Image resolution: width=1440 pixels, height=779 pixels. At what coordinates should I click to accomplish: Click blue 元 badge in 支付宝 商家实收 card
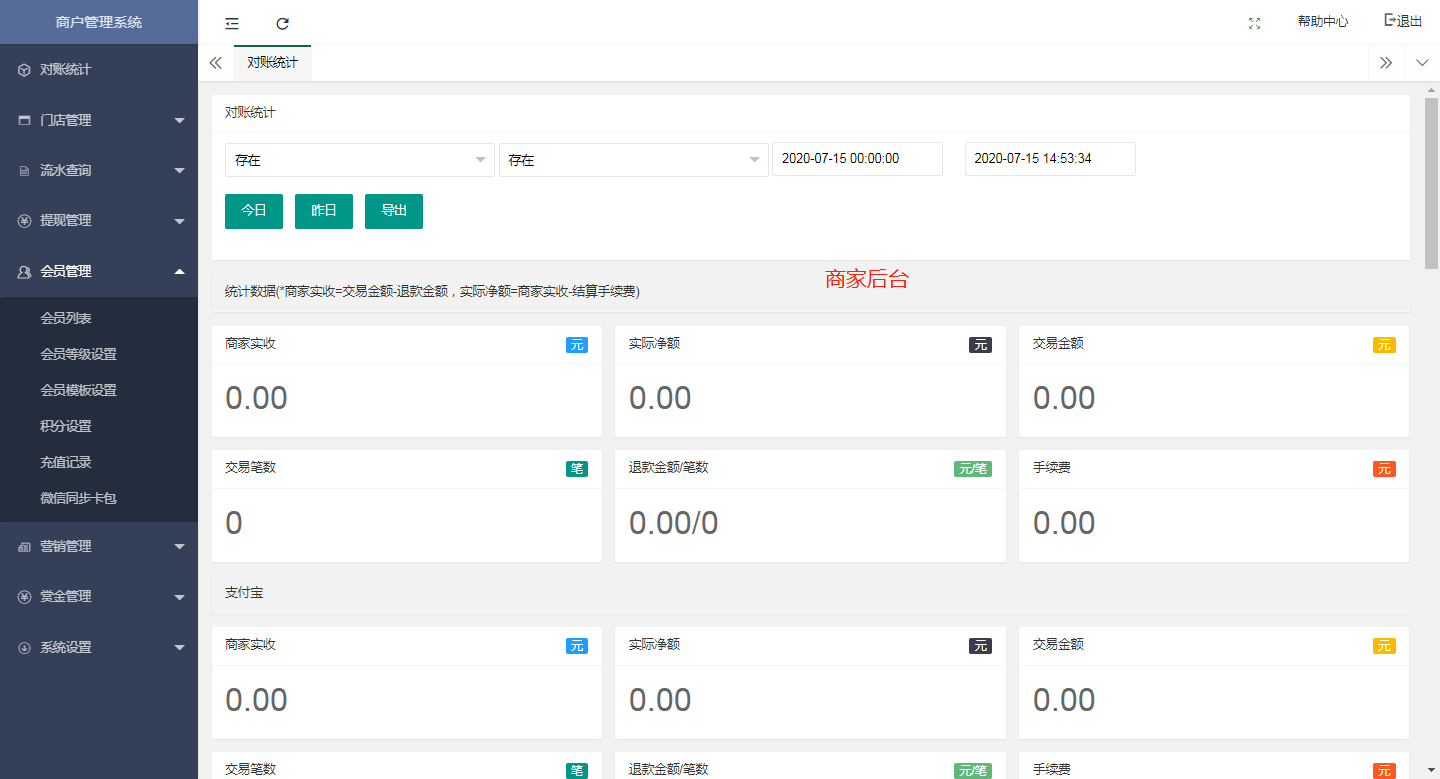click(x=577, y=646)
